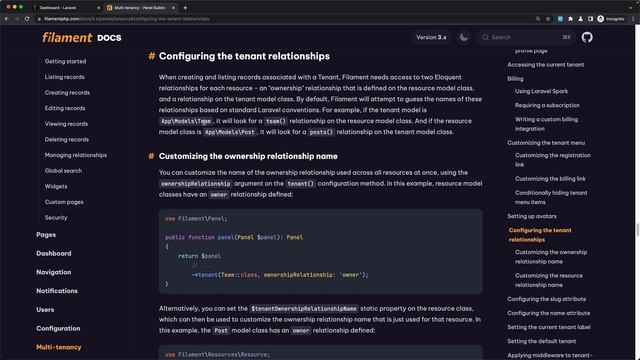
Task: Open Editing records in sidebar
Action: coord(65,108)
